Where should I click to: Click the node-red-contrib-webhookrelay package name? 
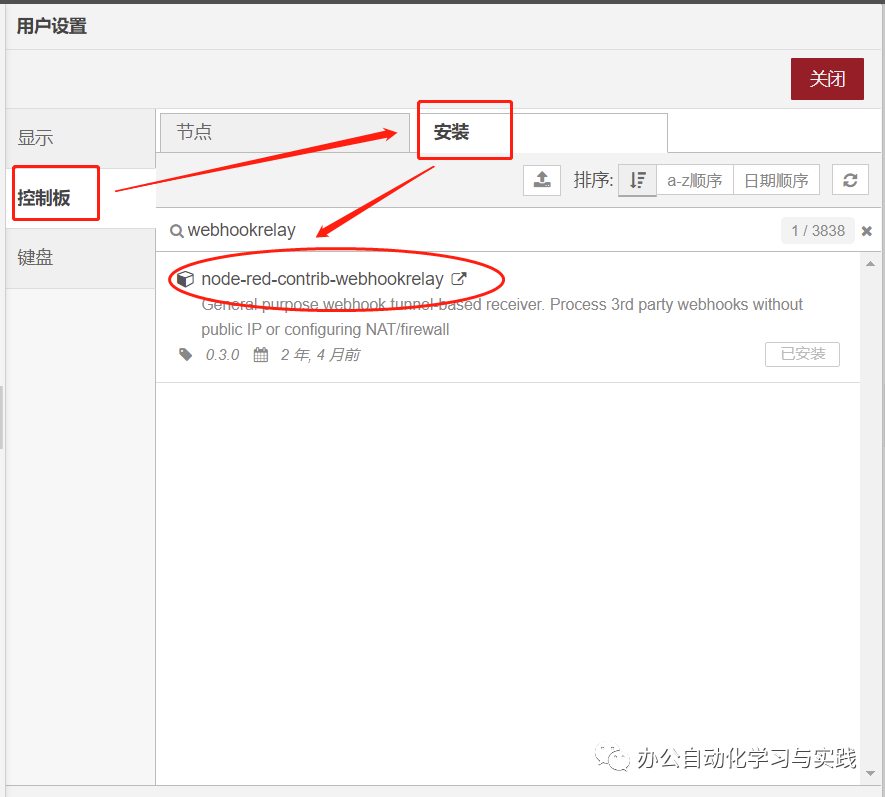[322, 279]
